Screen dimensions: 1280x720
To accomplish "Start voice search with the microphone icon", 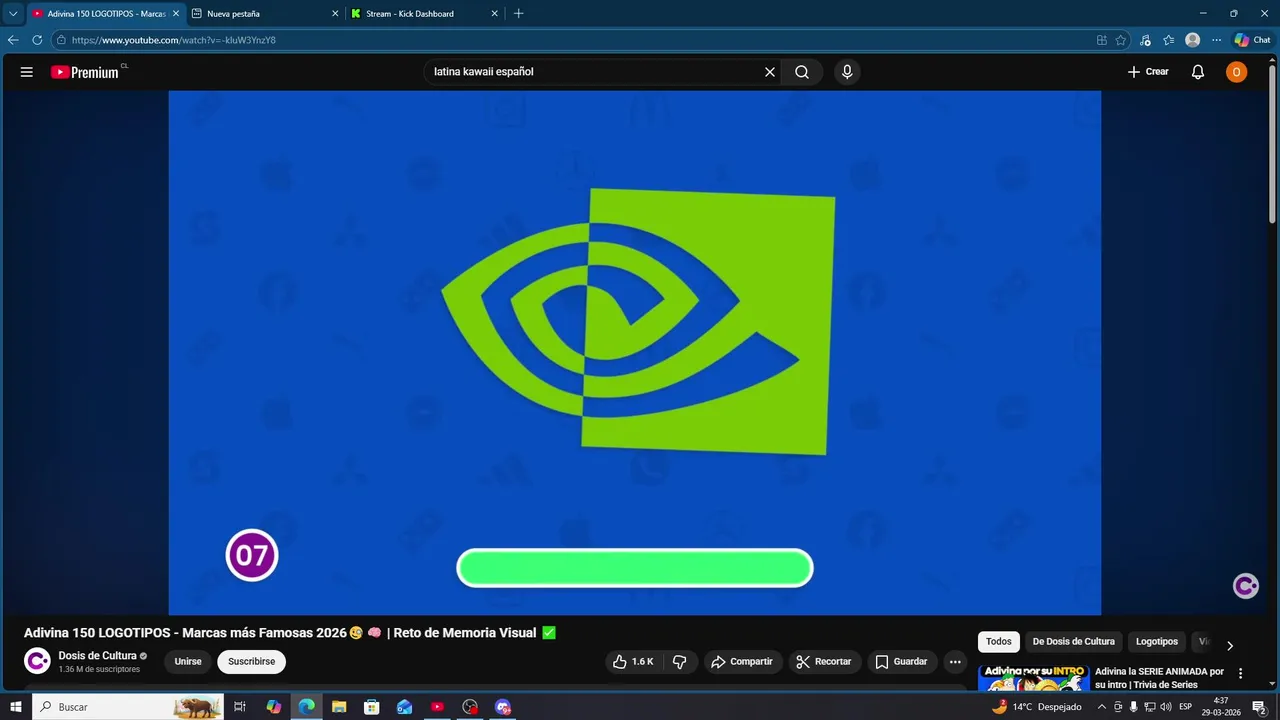I will (x=847, y=72).
